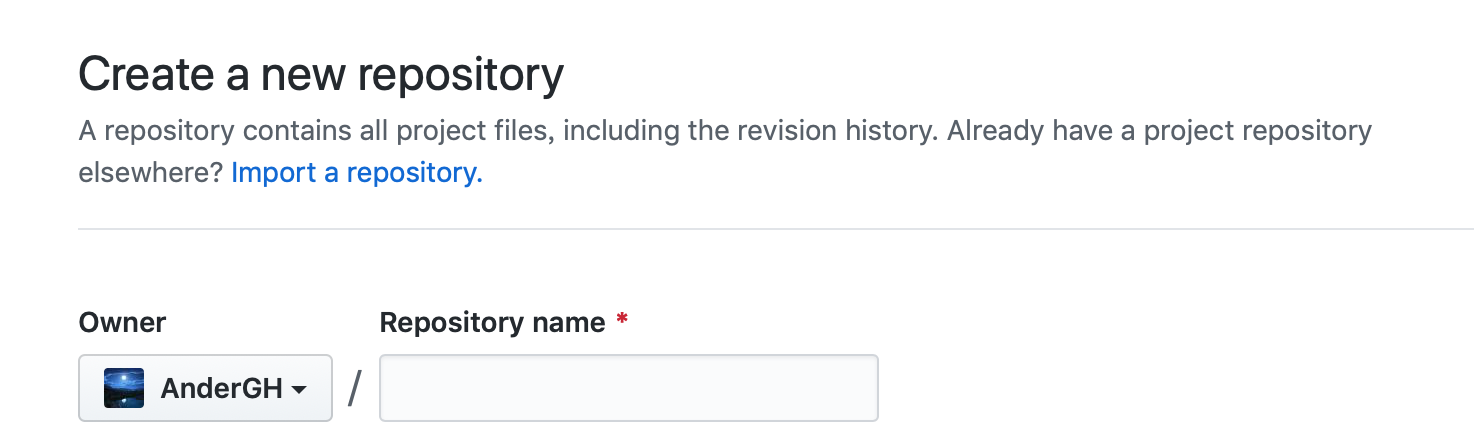Focus the Repository name input field
The image size is (1474, 440).
[629, 388]
